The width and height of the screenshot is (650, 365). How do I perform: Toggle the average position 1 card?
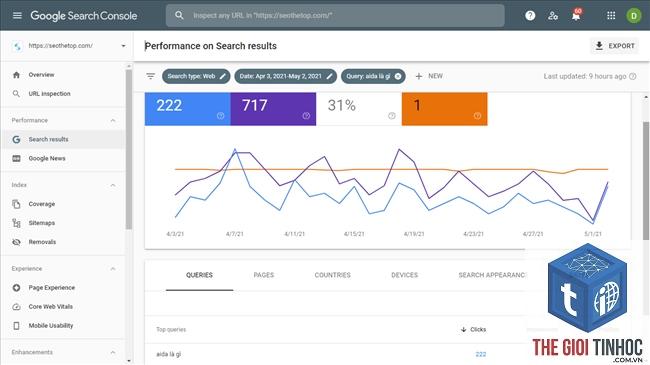444,109
